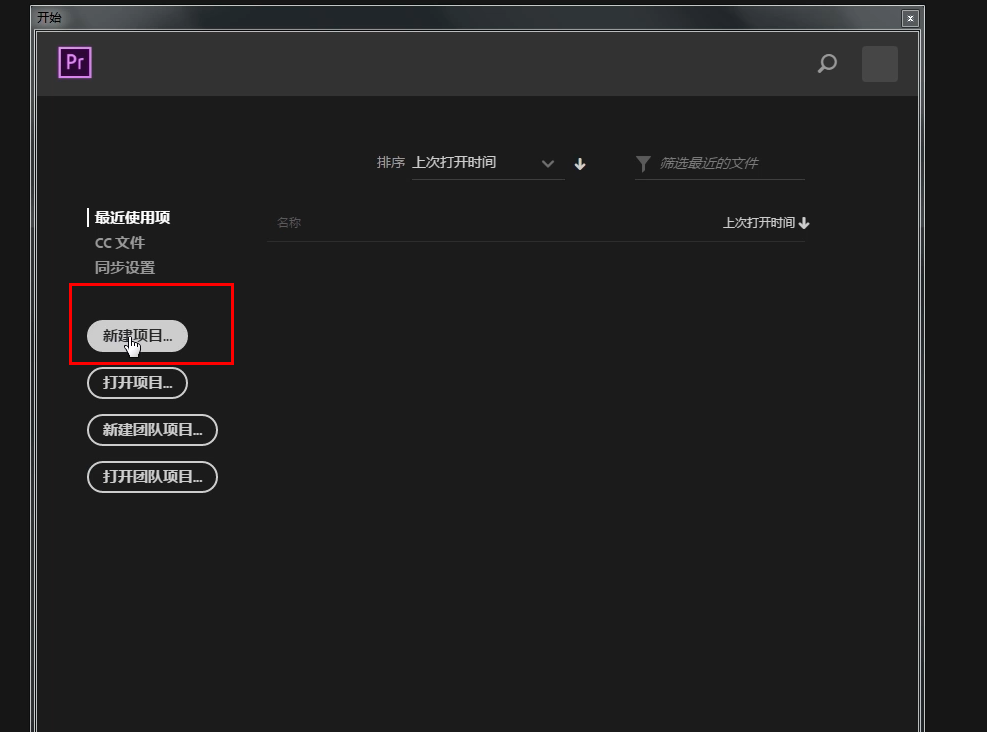Open the search magnifier icon
Image resolution: width=987 pixels, height=732 pixels.
[827, 63]
